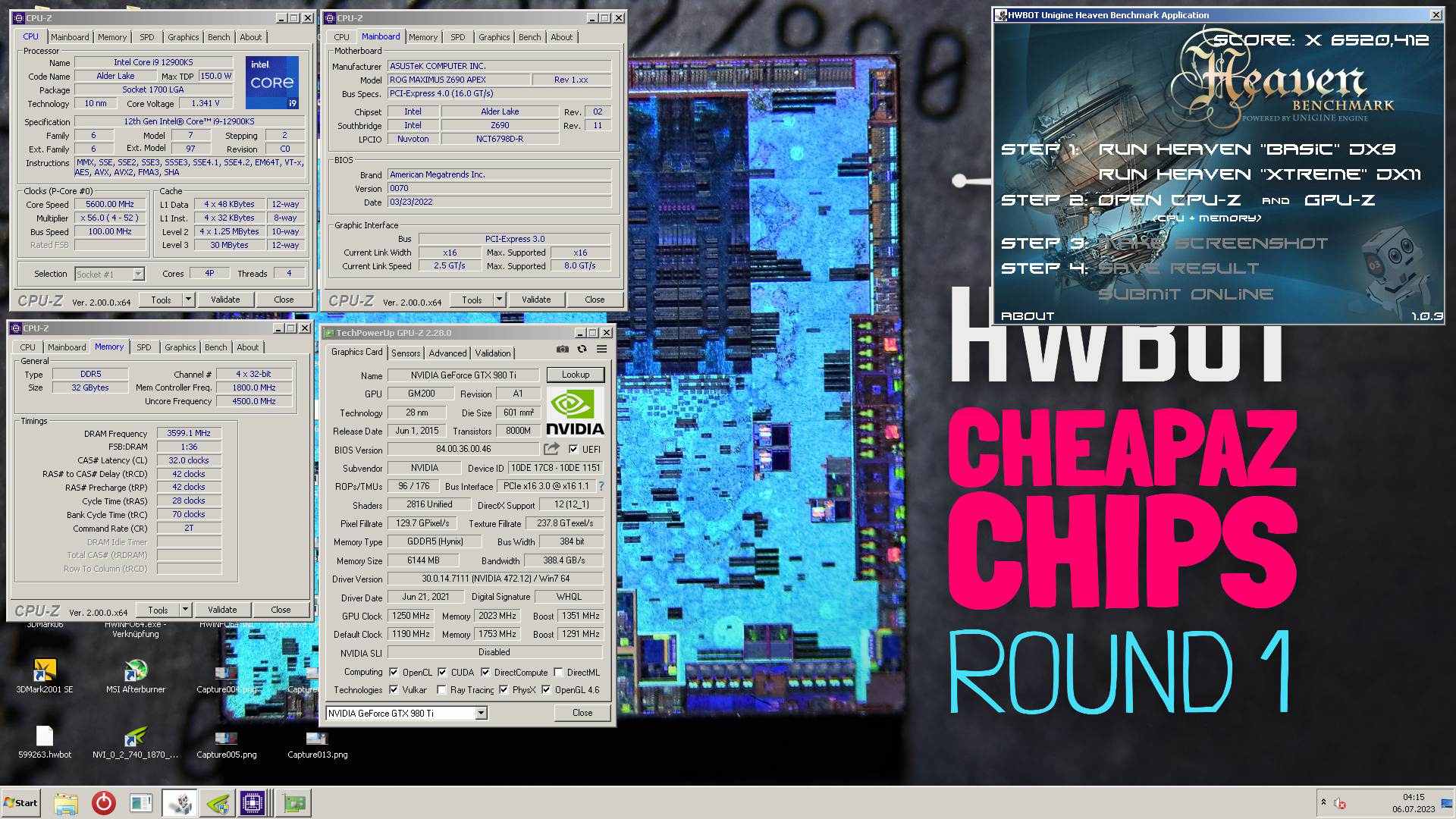Click the BIOS export share icon in GPU-Z
Image resolution: width=1456 pixels, height=819 pixels.
[x=551, y=449]
